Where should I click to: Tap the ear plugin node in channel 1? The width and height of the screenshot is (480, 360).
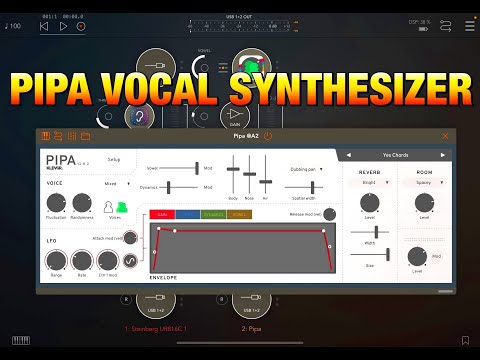coord(139,116)
